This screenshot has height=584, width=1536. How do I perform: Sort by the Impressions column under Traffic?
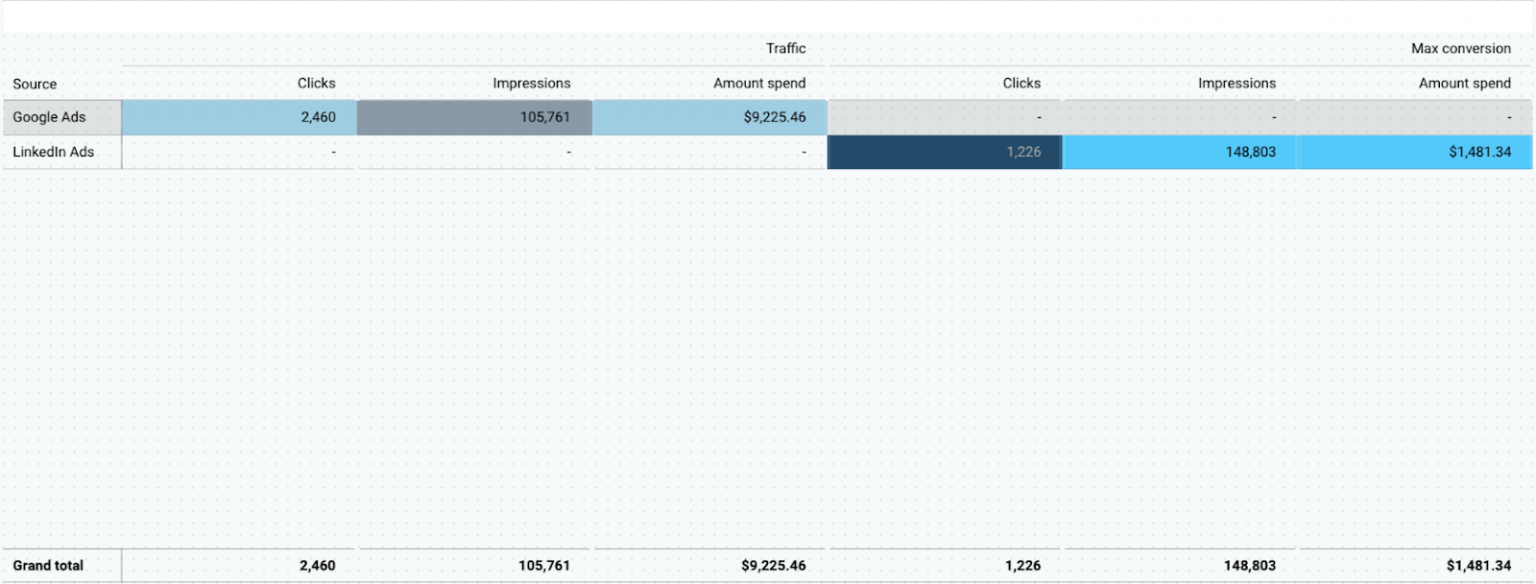(x=531, y=83)
